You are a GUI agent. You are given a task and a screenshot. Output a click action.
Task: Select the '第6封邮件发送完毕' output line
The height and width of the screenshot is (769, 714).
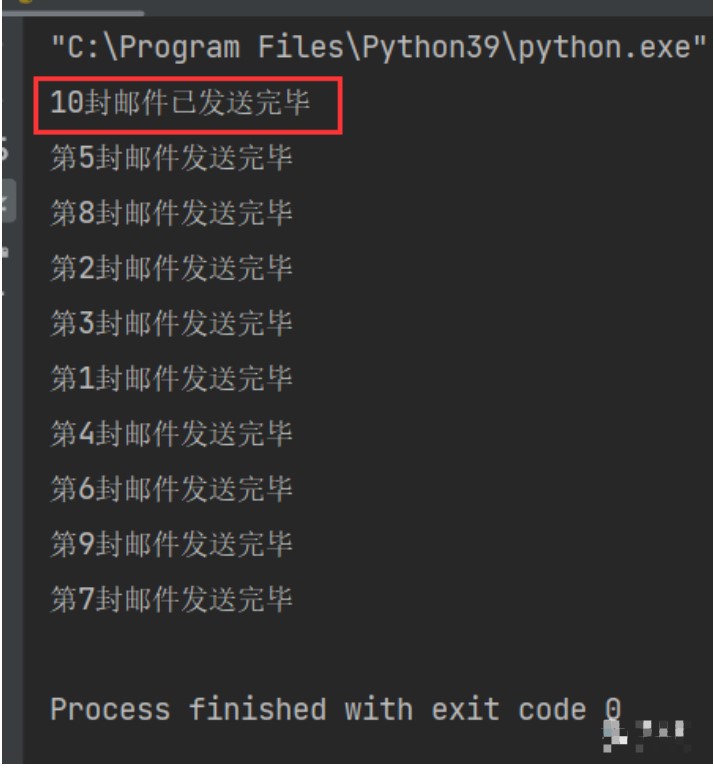click(171, 489)
